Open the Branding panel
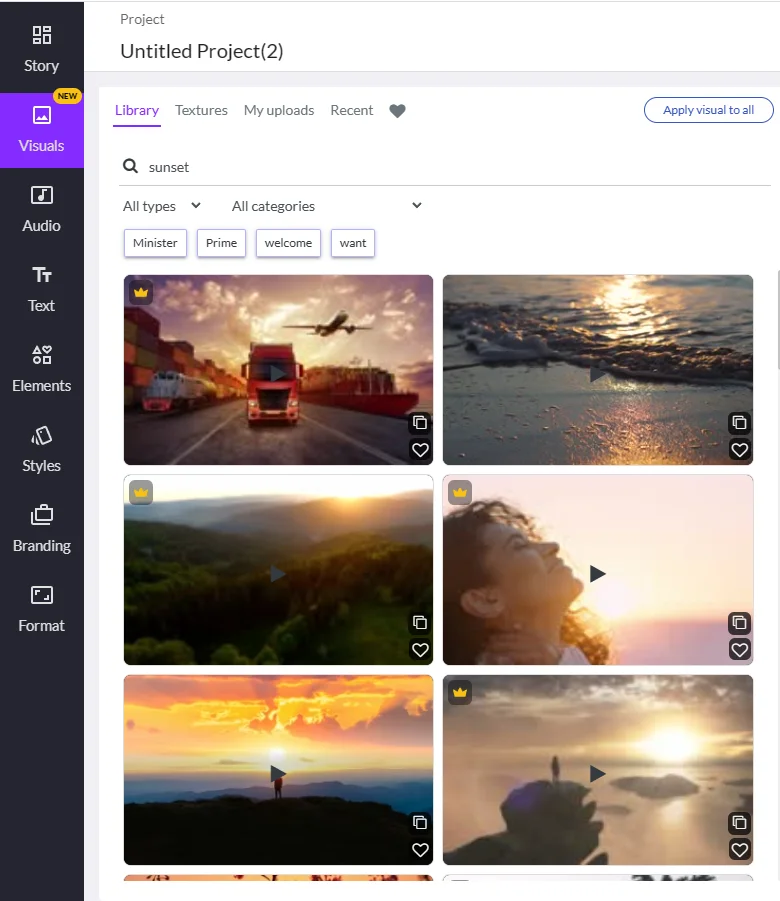Image resolution: width=780 pixels, height=901 pixels. tap(41, 529)
